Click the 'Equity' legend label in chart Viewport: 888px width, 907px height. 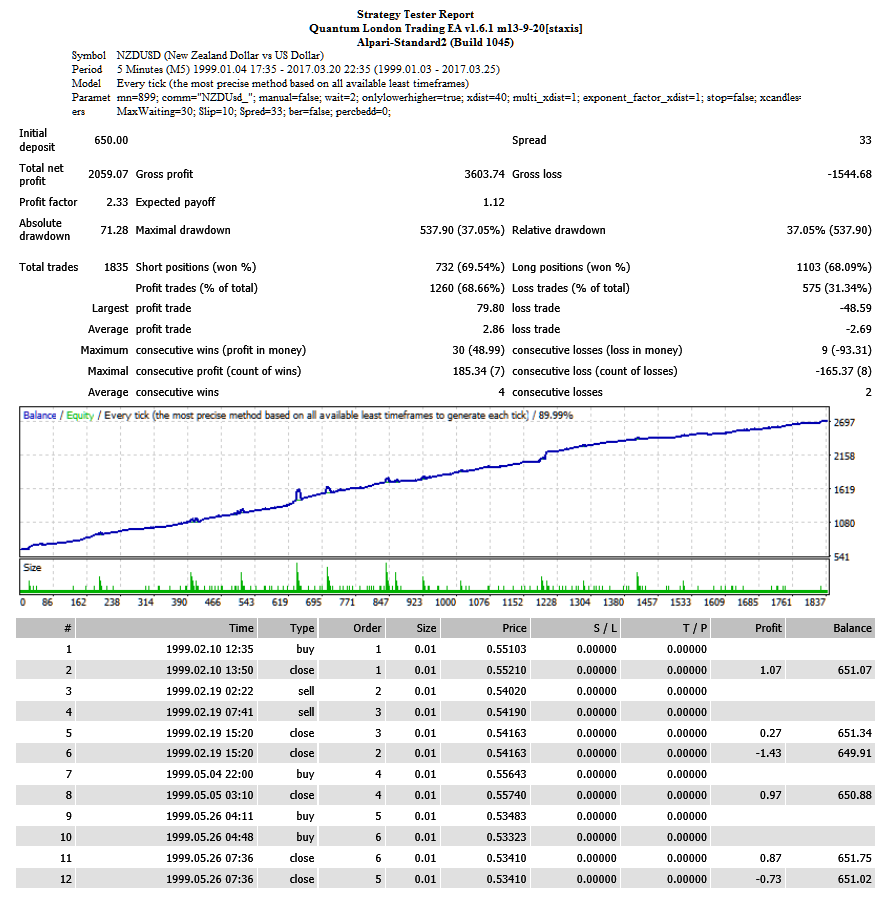click(x=80, y=415)
